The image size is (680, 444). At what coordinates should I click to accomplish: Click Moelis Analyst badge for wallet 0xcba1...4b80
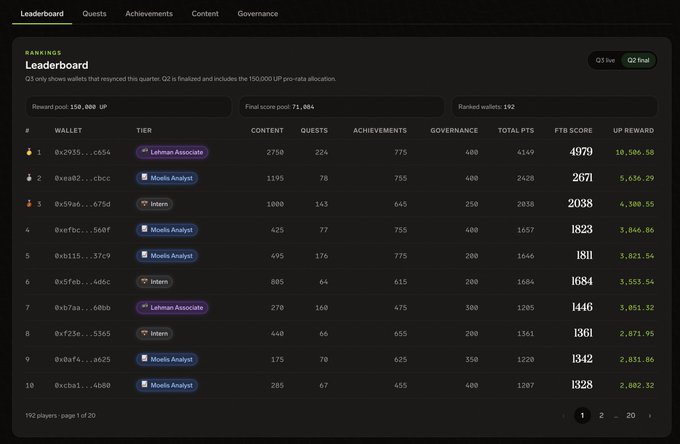pos(167,385)
